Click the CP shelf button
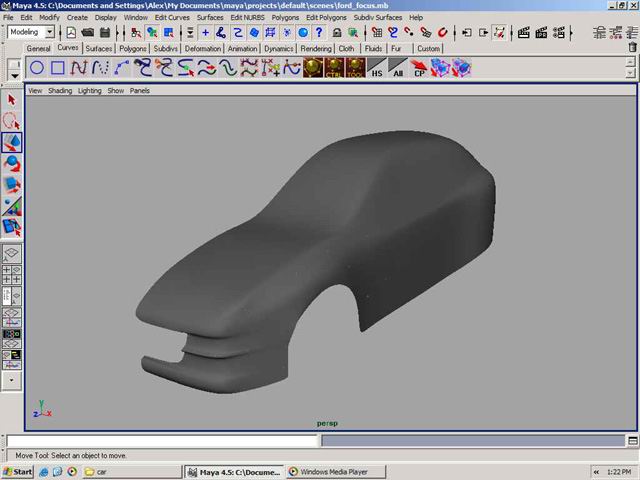This screenshot has width=640, height=480. (x=420, y=69)
